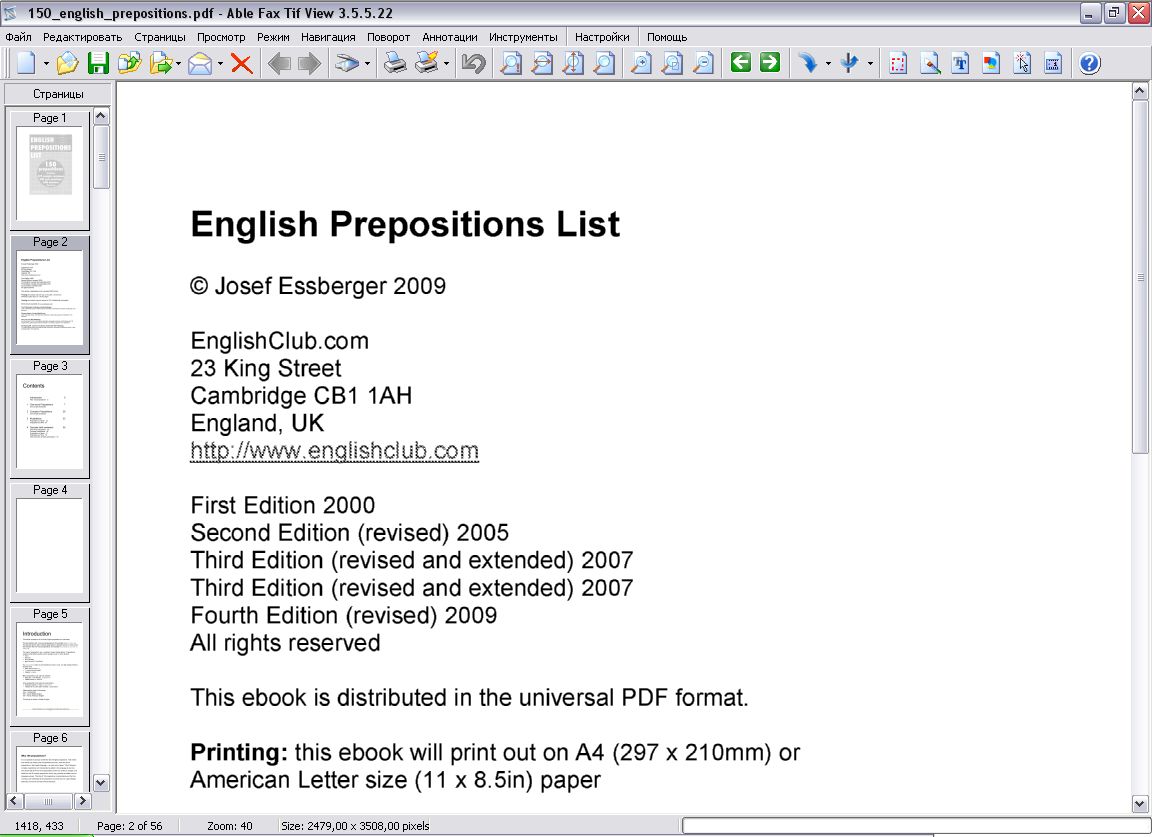Expand the New document dropdown arrow
1152x837 pixels.
tap(46, 64)
